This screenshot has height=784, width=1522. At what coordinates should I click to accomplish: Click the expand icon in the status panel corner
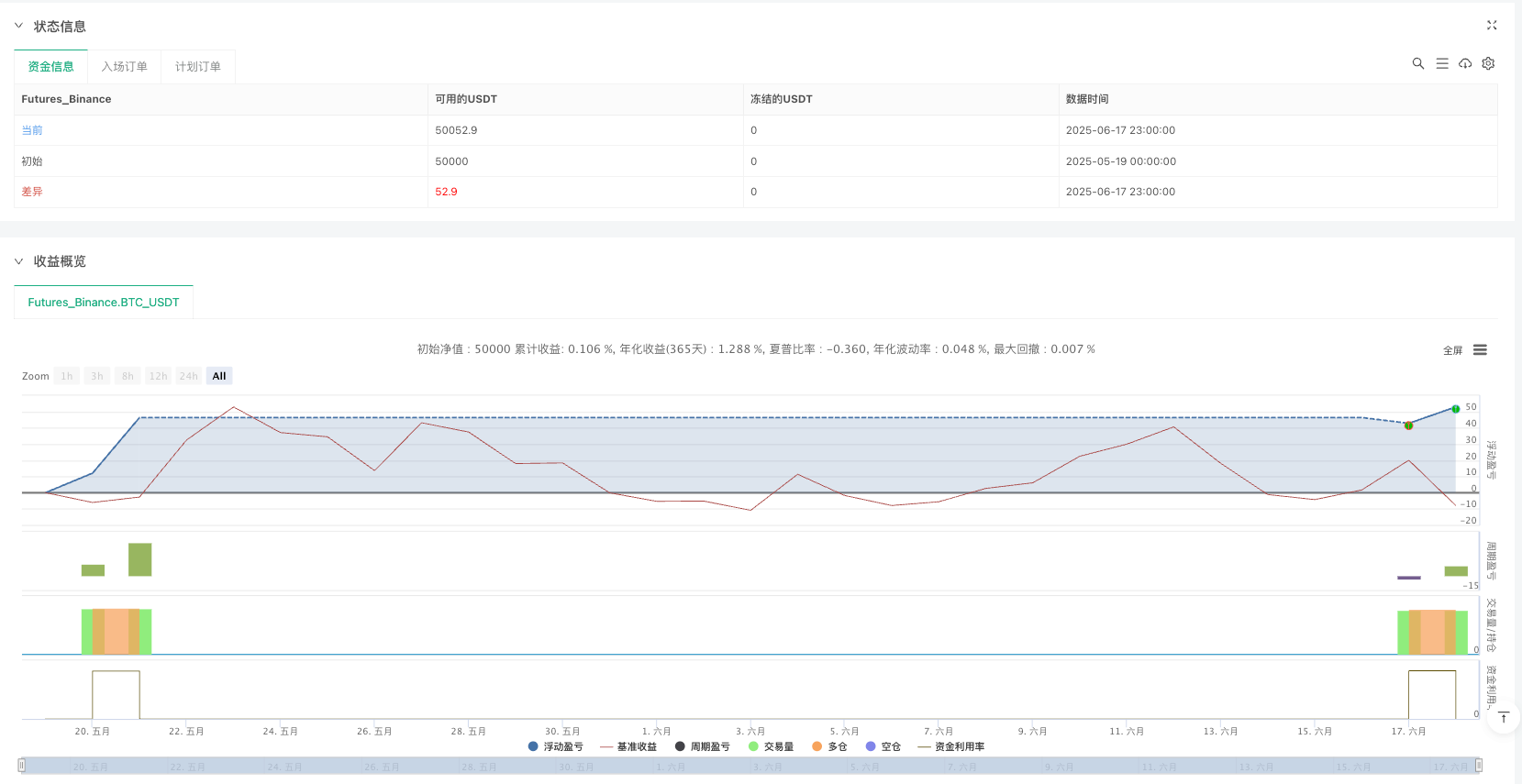tap(1492, 26)
